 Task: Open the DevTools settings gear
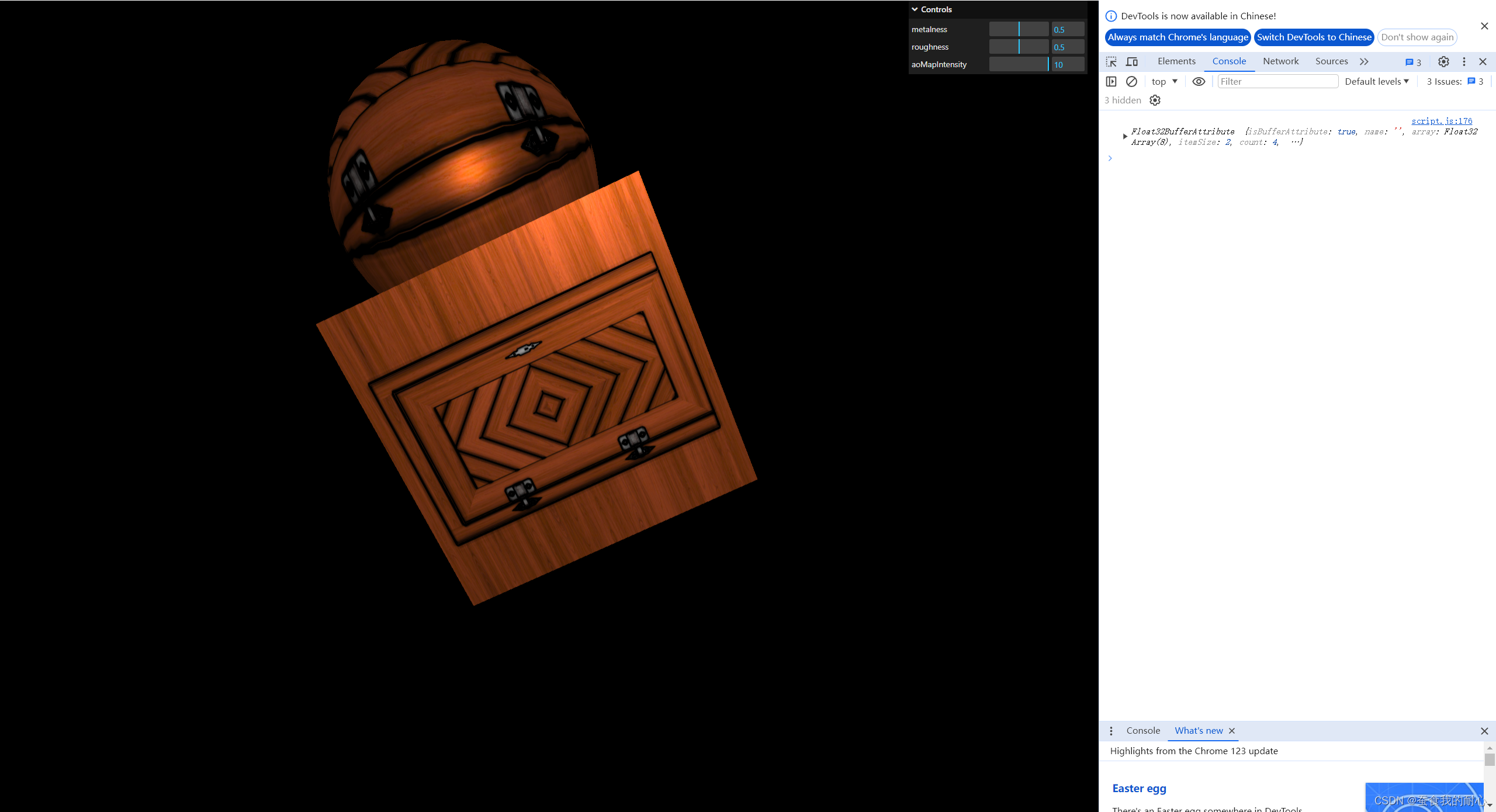pos(1443,61)
